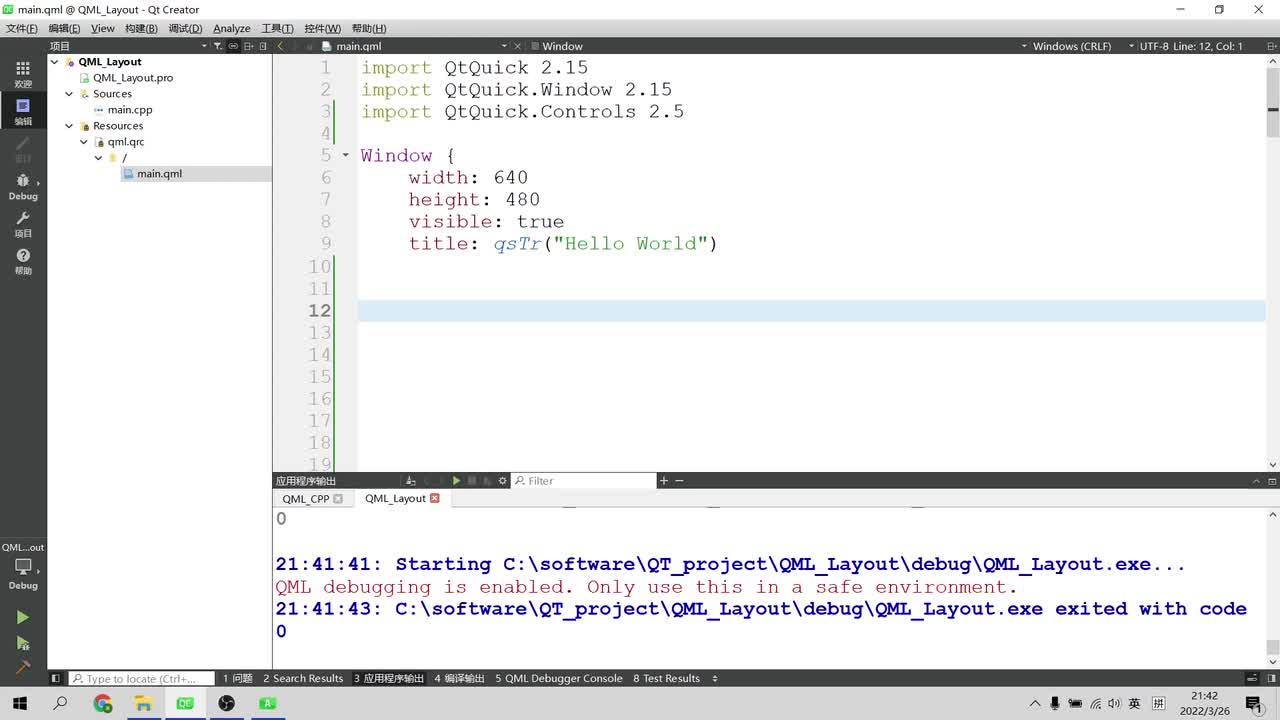Open the 项目 (Projects) mode
1280x720 pixels.
(x=23, y=224)
